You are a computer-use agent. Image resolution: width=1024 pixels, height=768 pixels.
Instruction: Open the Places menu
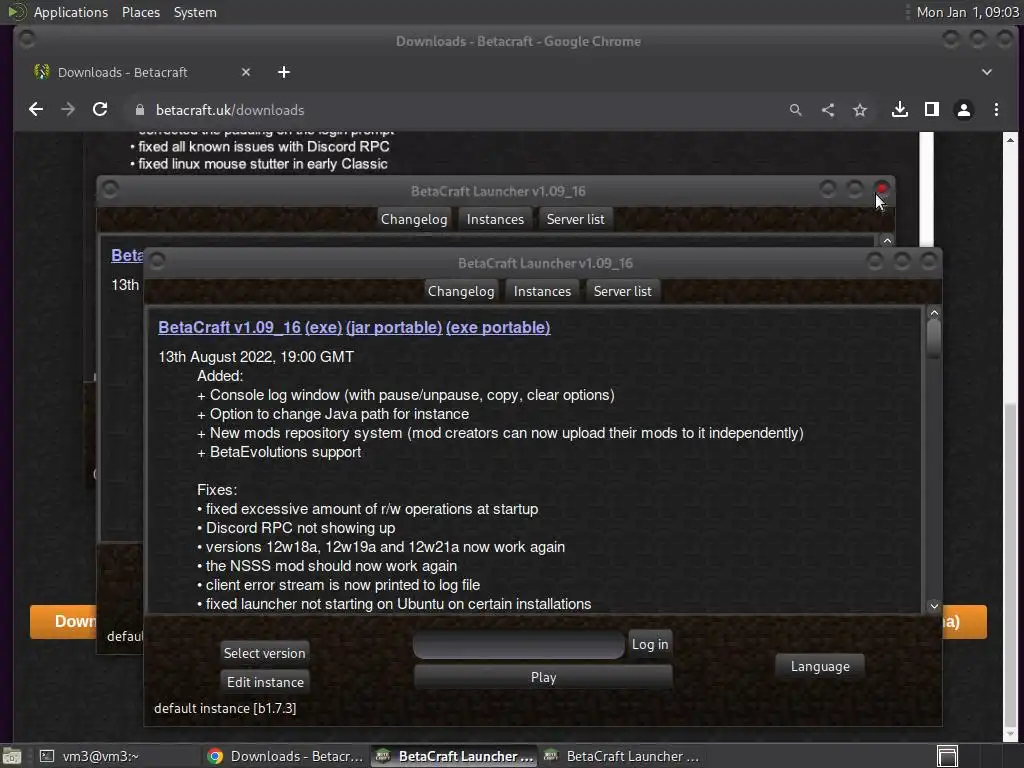tap(140, 12)
